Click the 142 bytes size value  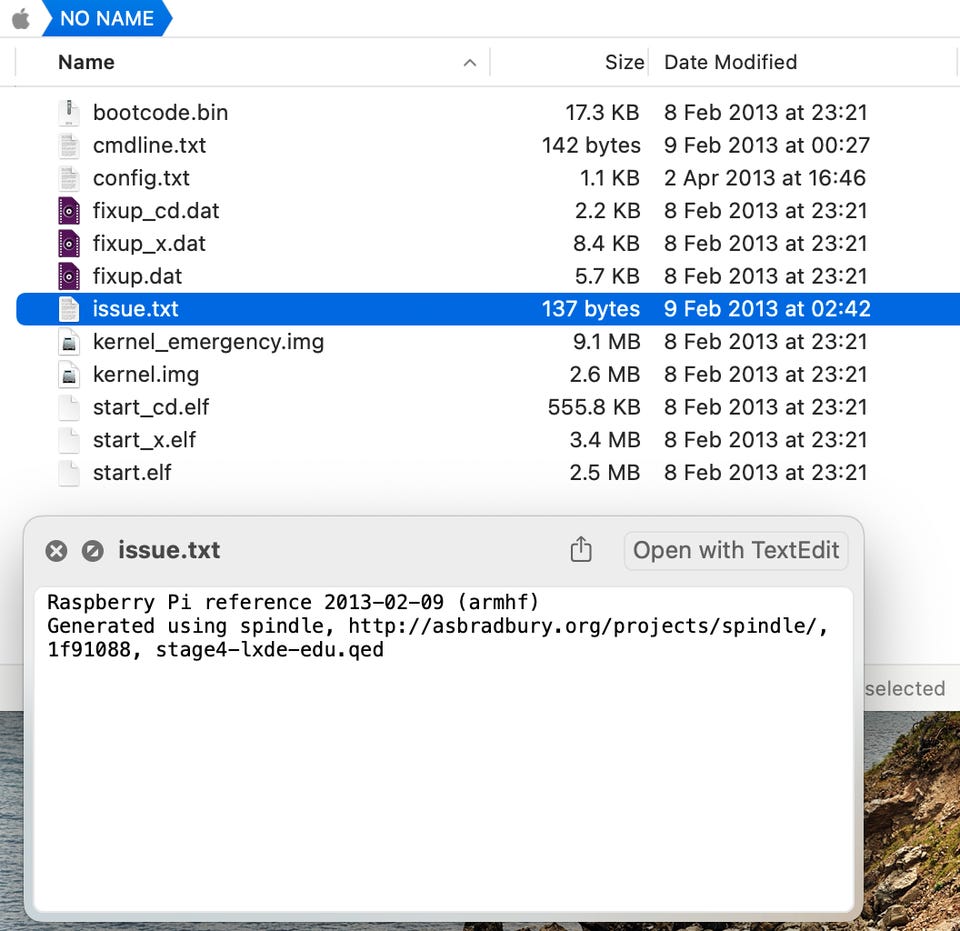[591, 146]
